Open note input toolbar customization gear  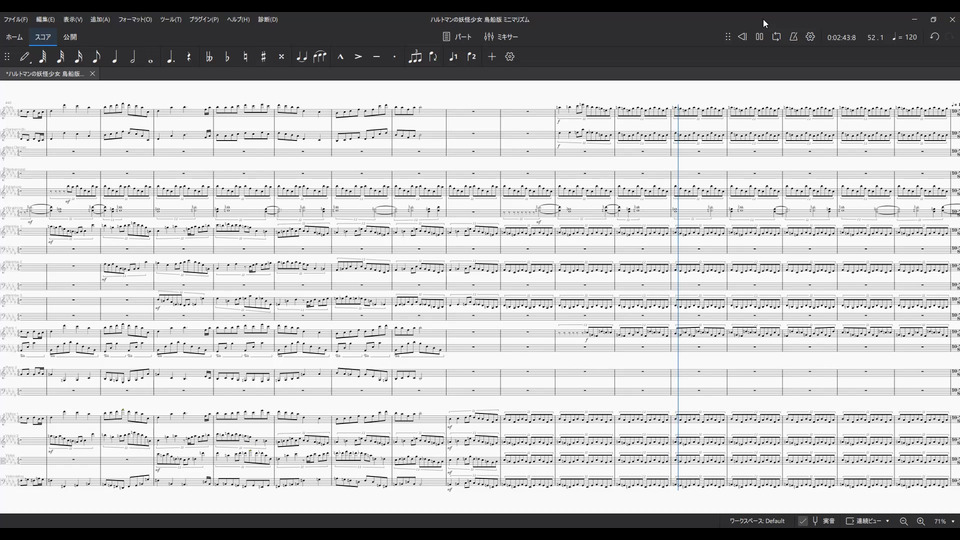pos(509,57)
